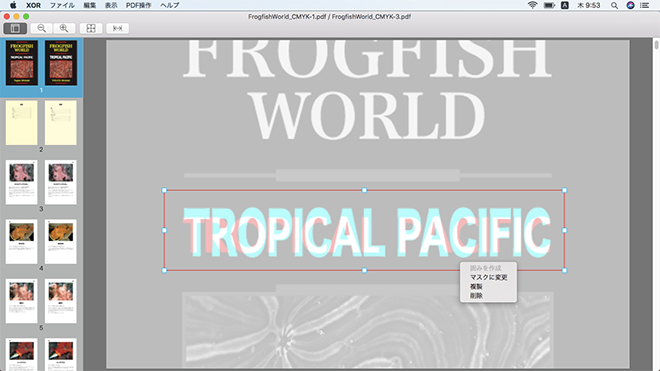Select page 5 right thumbnail
This screenshot has height=371, width=660.
pos(61,301)
